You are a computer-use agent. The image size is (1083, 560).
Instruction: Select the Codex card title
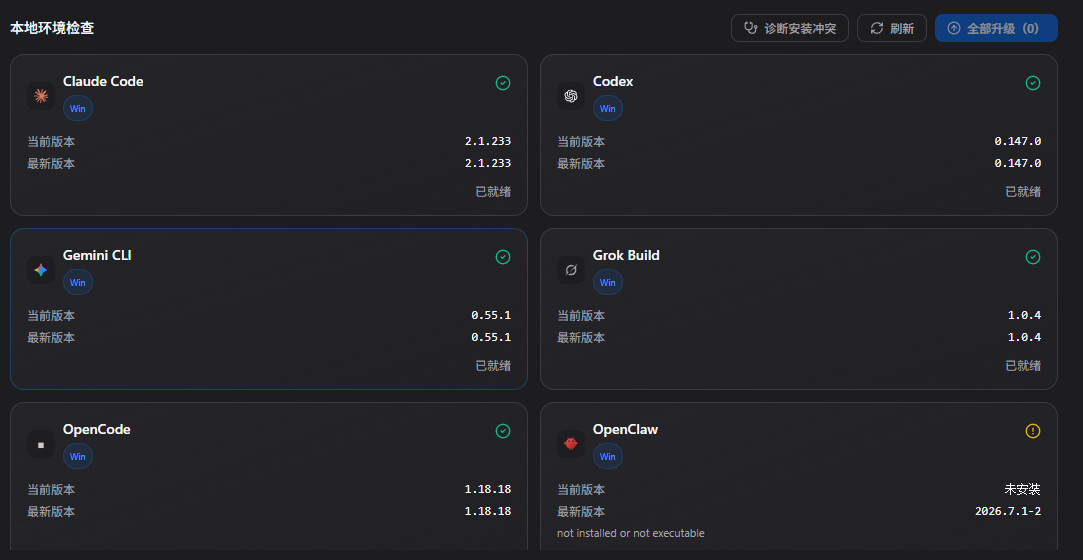[x=613, y=81]
